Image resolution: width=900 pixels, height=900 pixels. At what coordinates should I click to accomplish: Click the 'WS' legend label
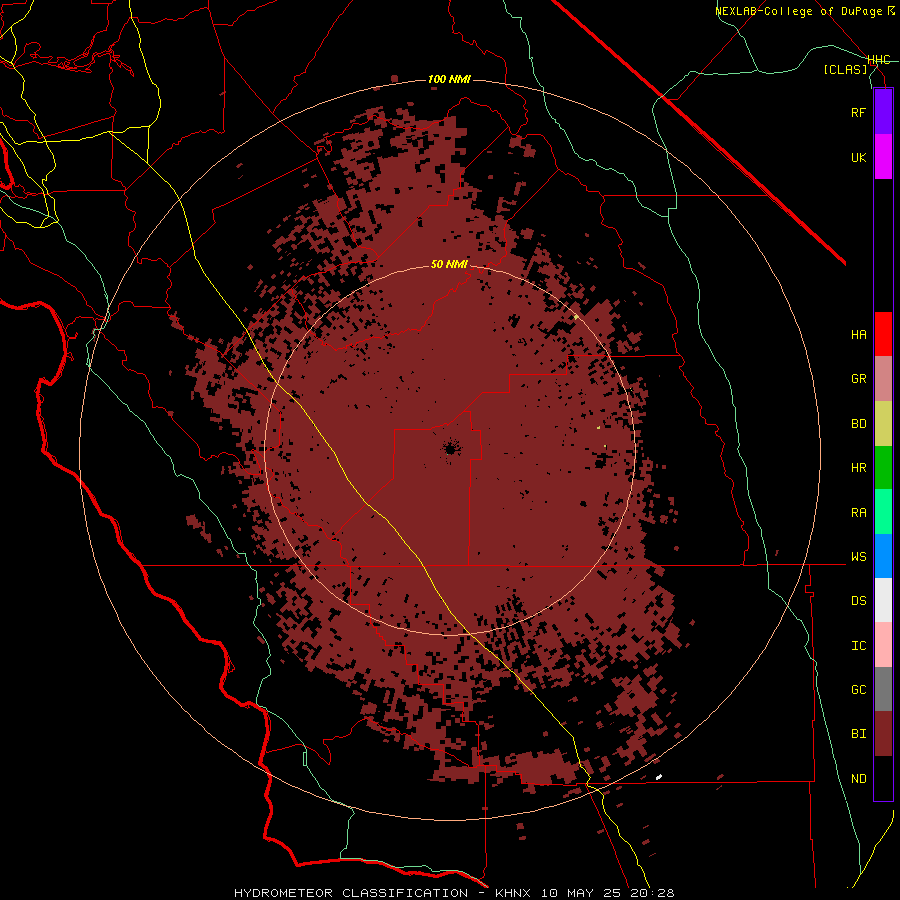(x=858, y=556)
